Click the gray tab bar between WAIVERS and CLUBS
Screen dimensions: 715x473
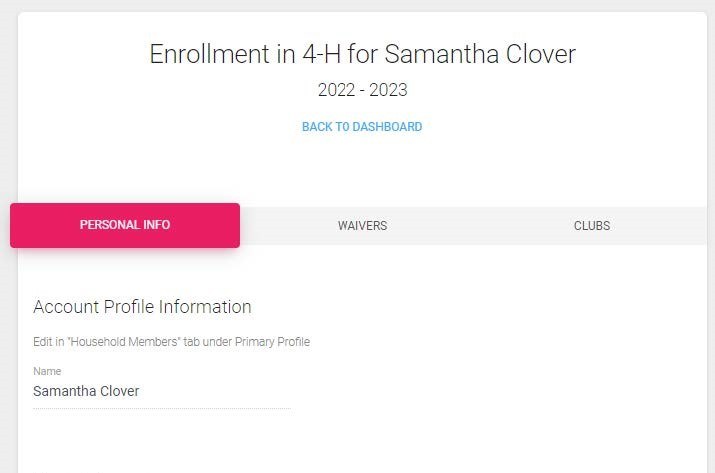pyautogui.click(x=479, y=226)
